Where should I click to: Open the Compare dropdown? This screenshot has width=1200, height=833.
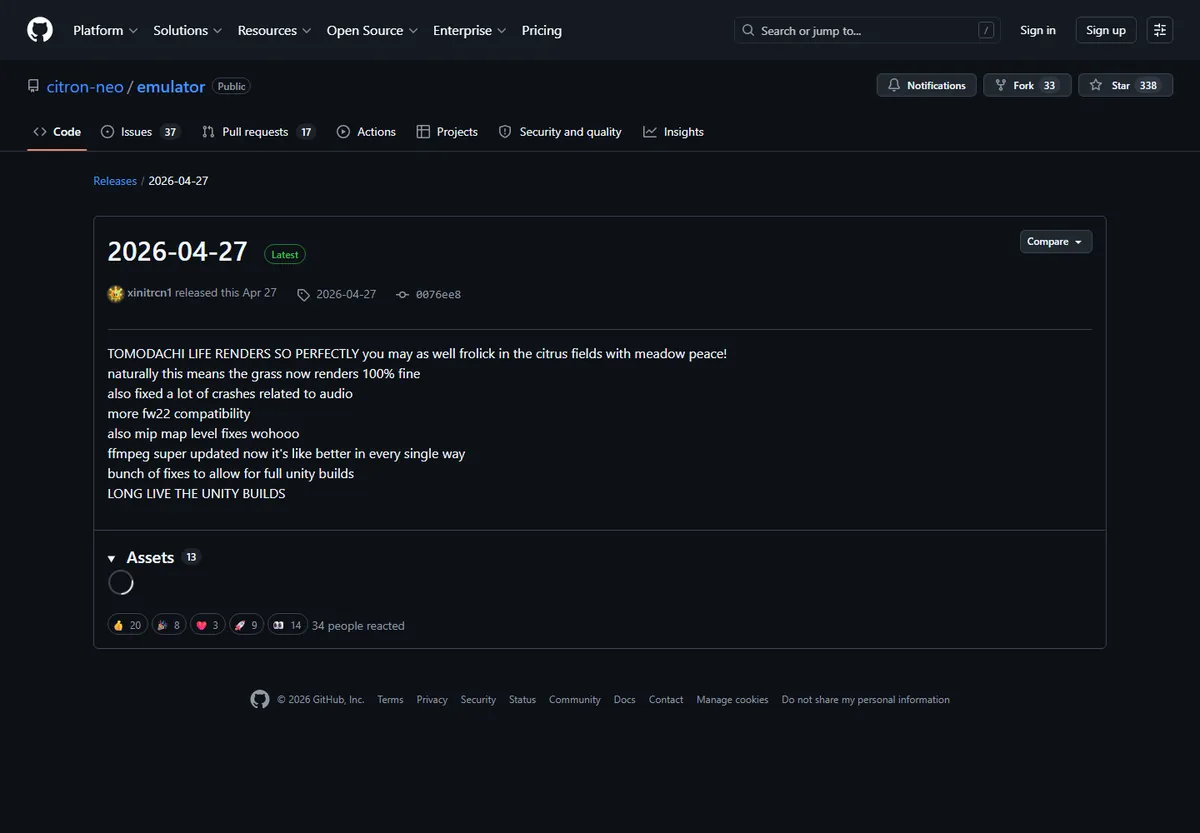tap(1056, 242)
